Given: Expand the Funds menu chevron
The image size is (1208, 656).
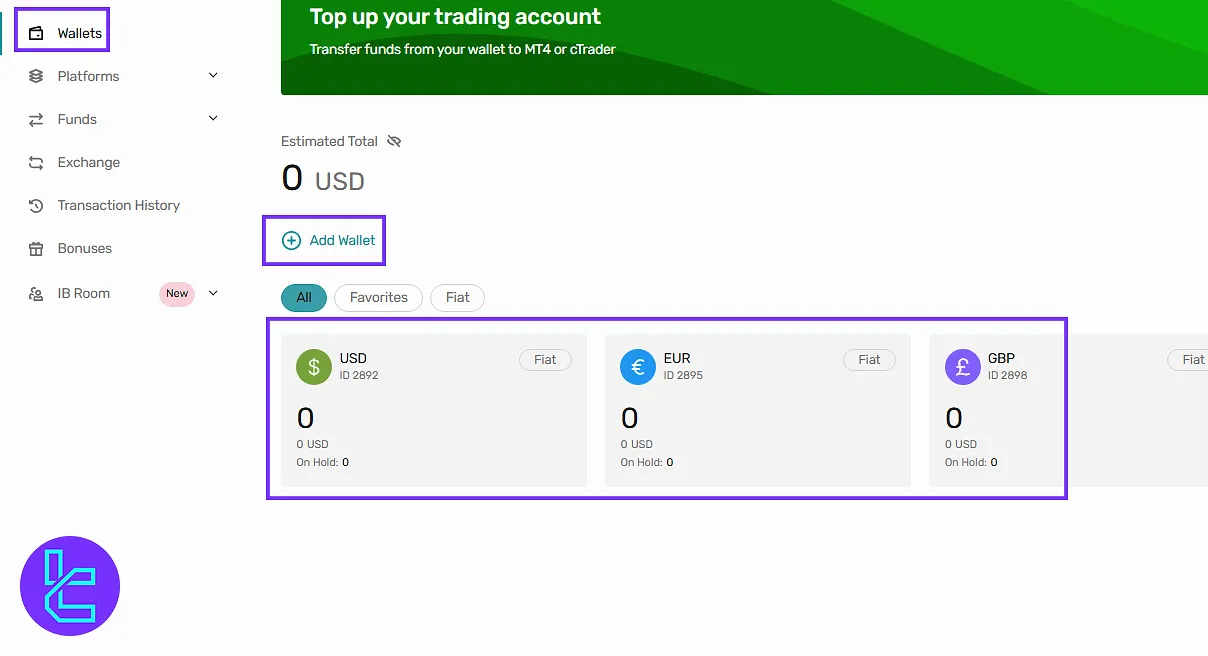Looking at the screenshot, I should tap(213, 119).
